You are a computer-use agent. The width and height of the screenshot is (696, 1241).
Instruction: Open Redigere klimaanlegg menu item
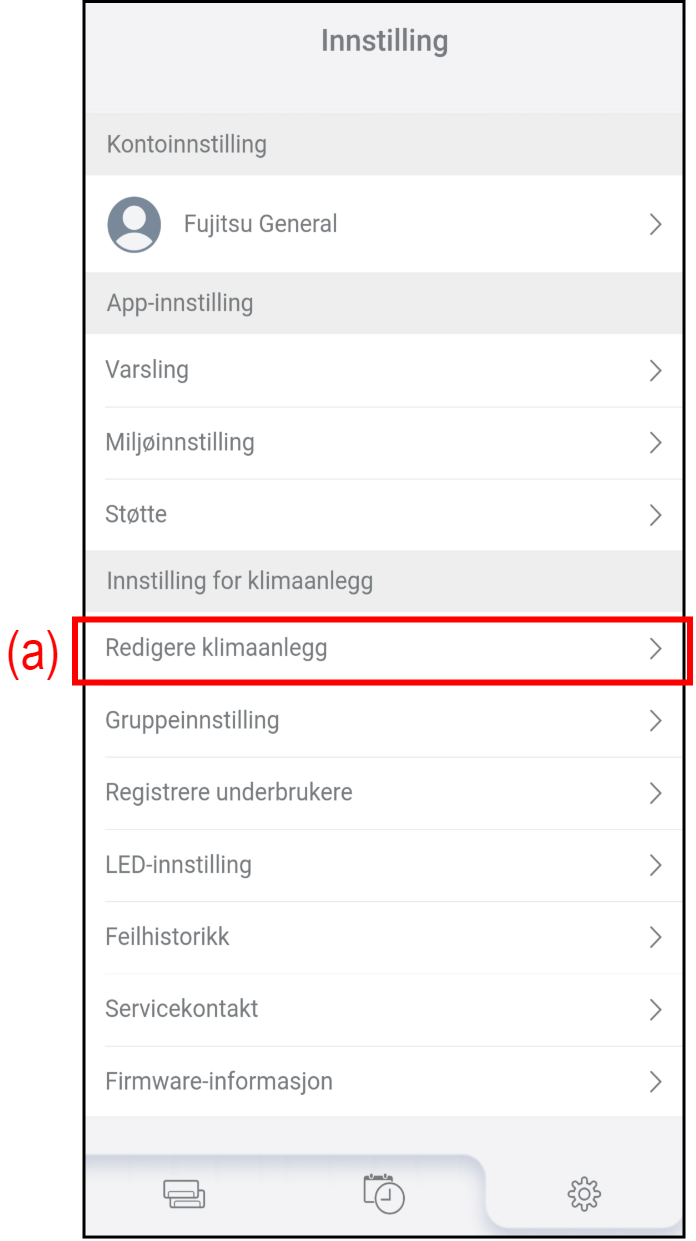(x=216, y=648)
